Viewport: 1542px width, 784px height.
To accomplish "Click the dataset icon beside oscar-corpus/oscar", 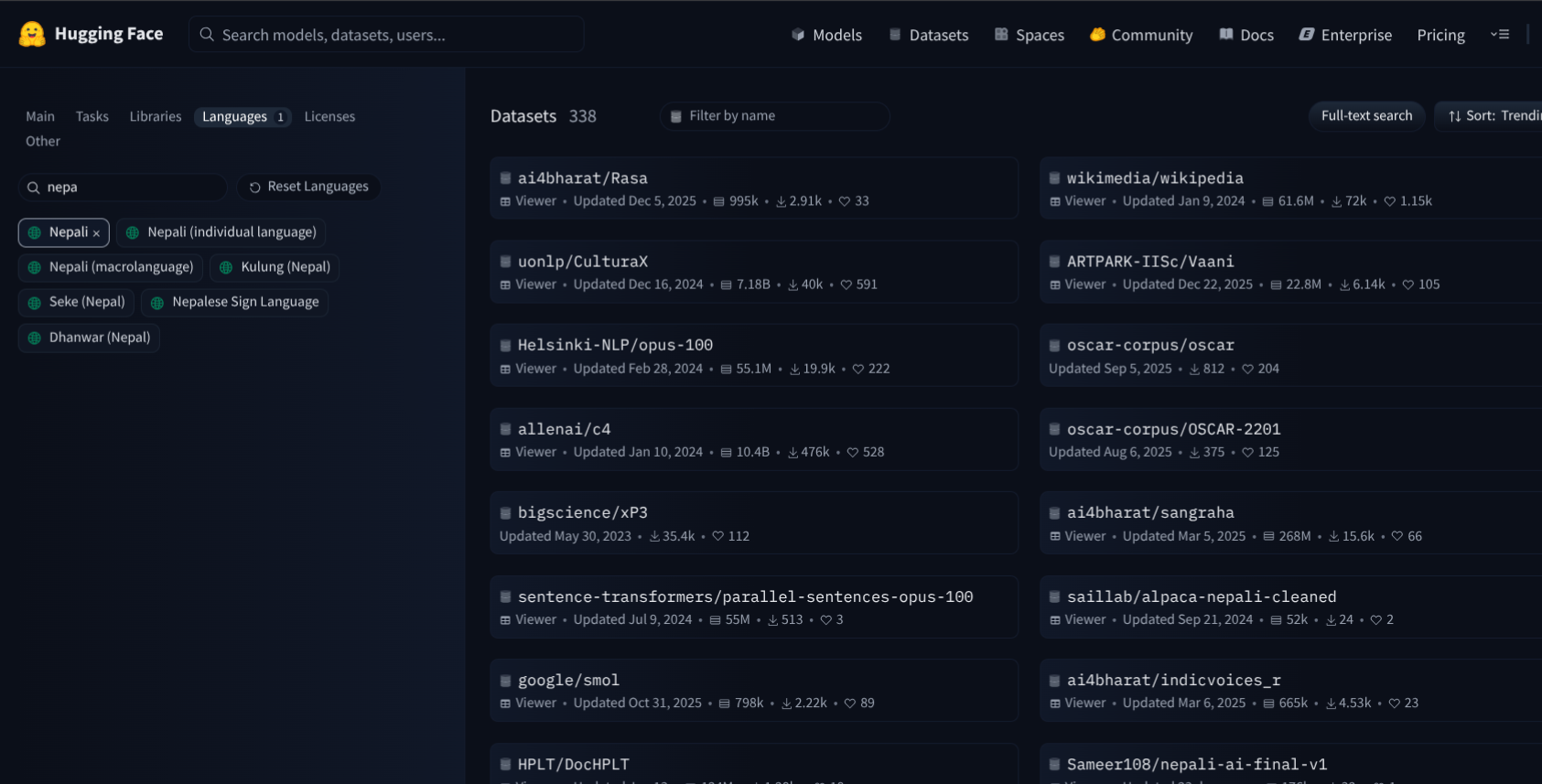I will click(x=1054, y=346).
